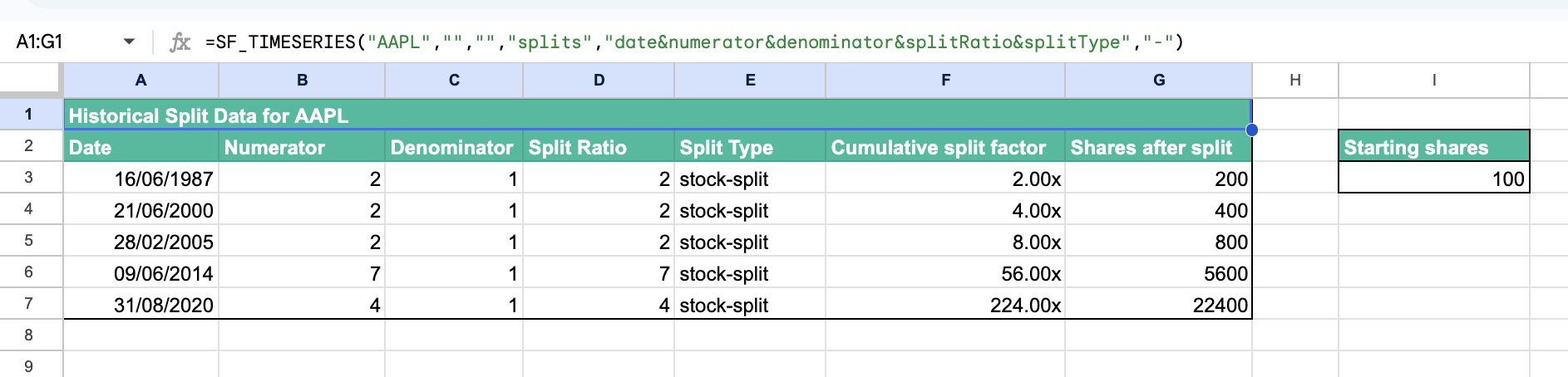1568x377 pixels.
Task: Click date cell 31/08/2020
Action: pyautogui.click(x=141, y=305)
